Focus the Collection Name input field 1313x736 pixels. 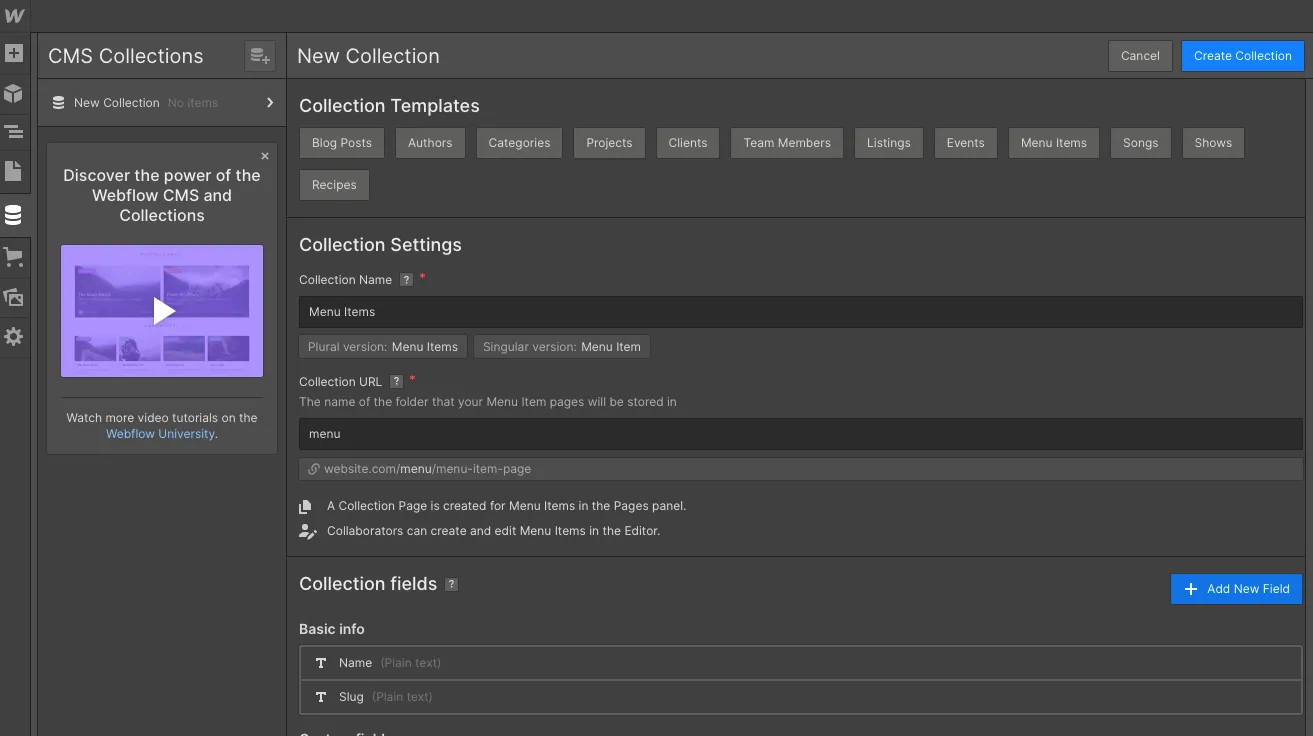800,312
